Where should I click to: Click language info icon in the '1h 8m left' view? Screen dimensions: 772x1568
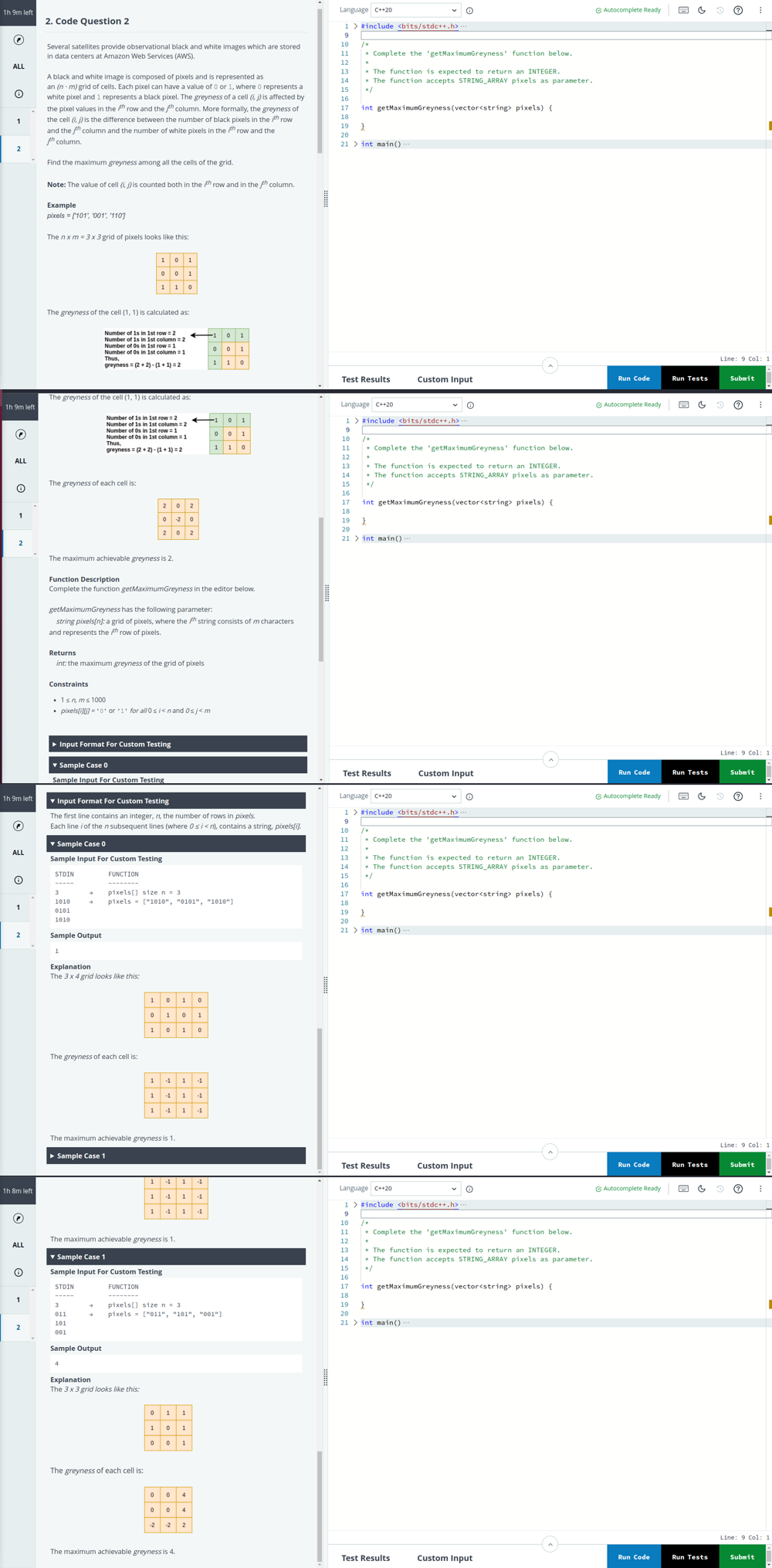click(469, 1190)
